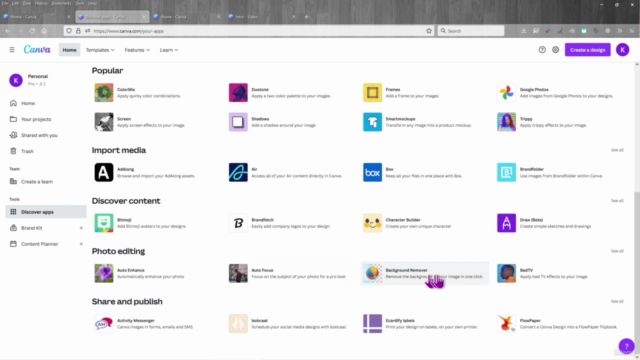
Task: Open the BadTV app icon
Action: [506, 273]
